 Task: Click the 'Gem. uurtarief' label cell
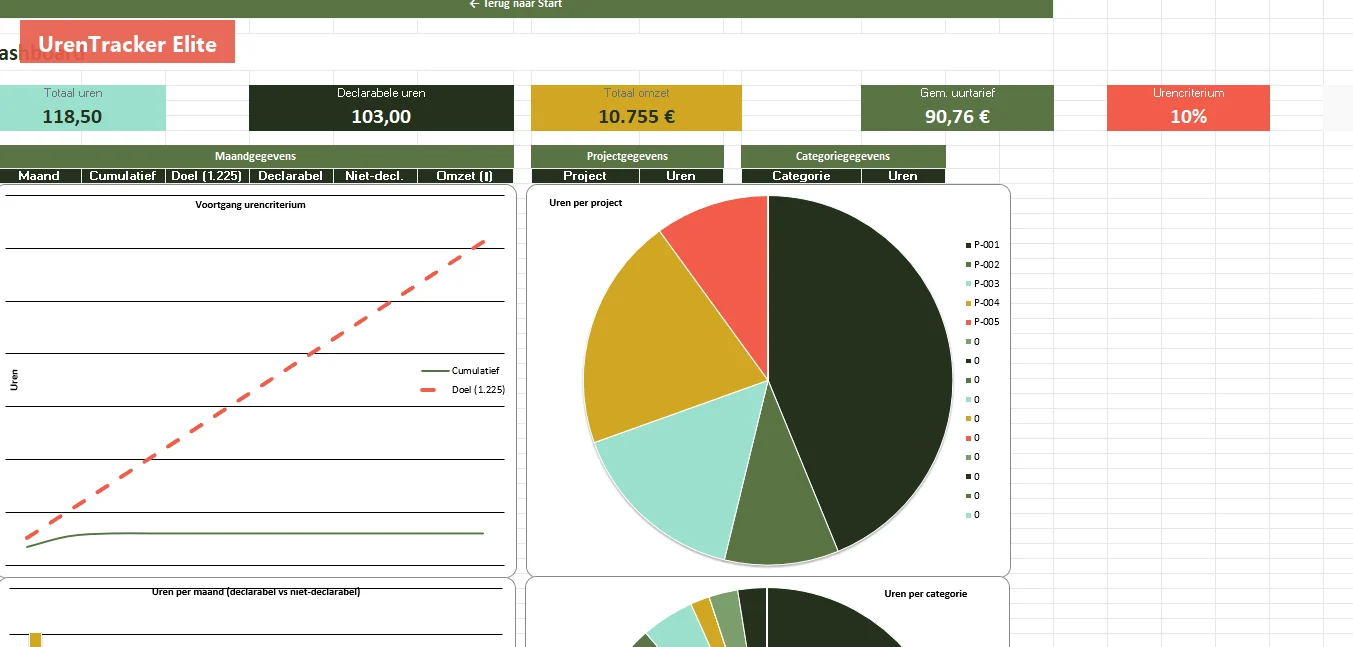click(x=957, y=93)
